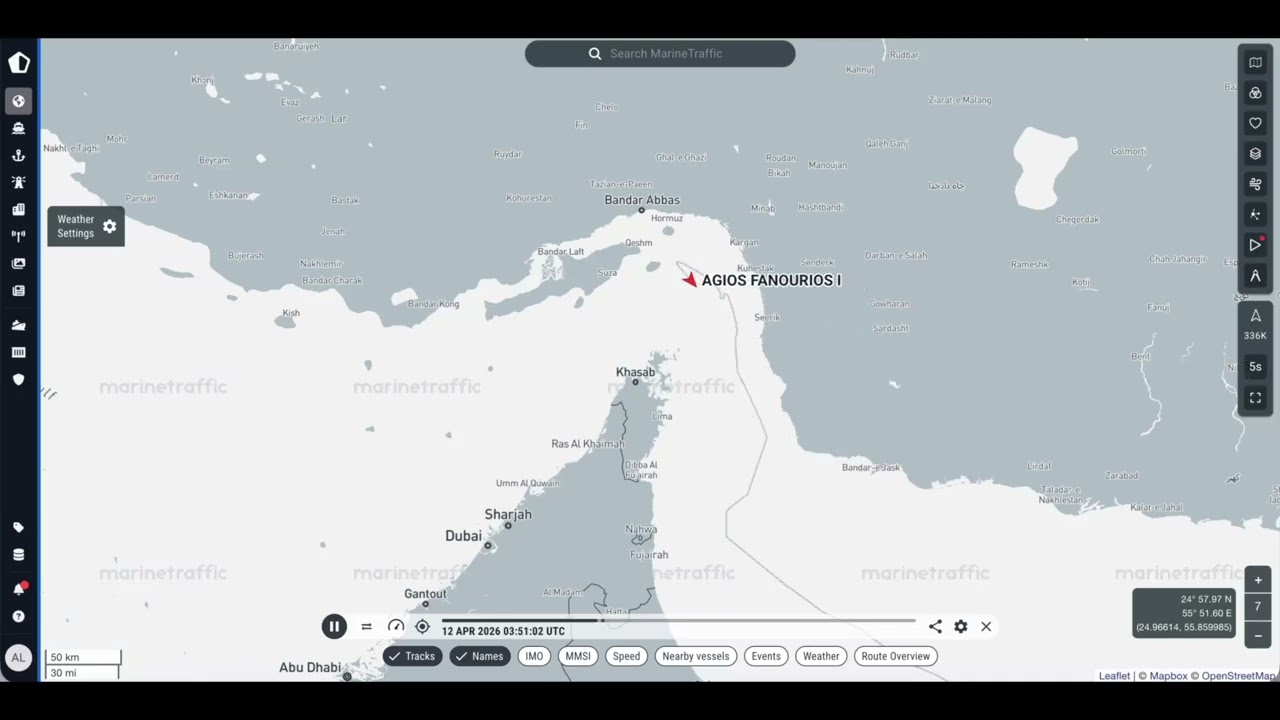Click the Dubai city label

463,536
